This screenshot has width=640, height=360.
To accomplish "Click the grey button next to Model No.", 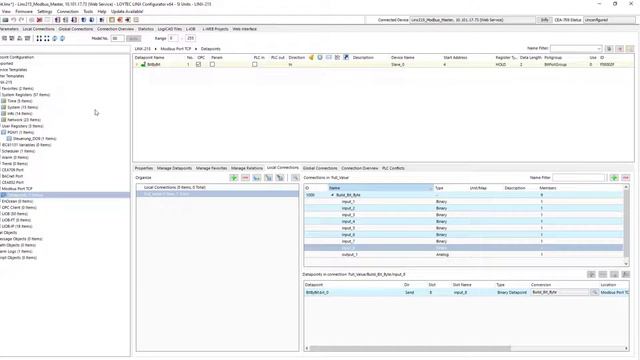I will pos(133,38).
